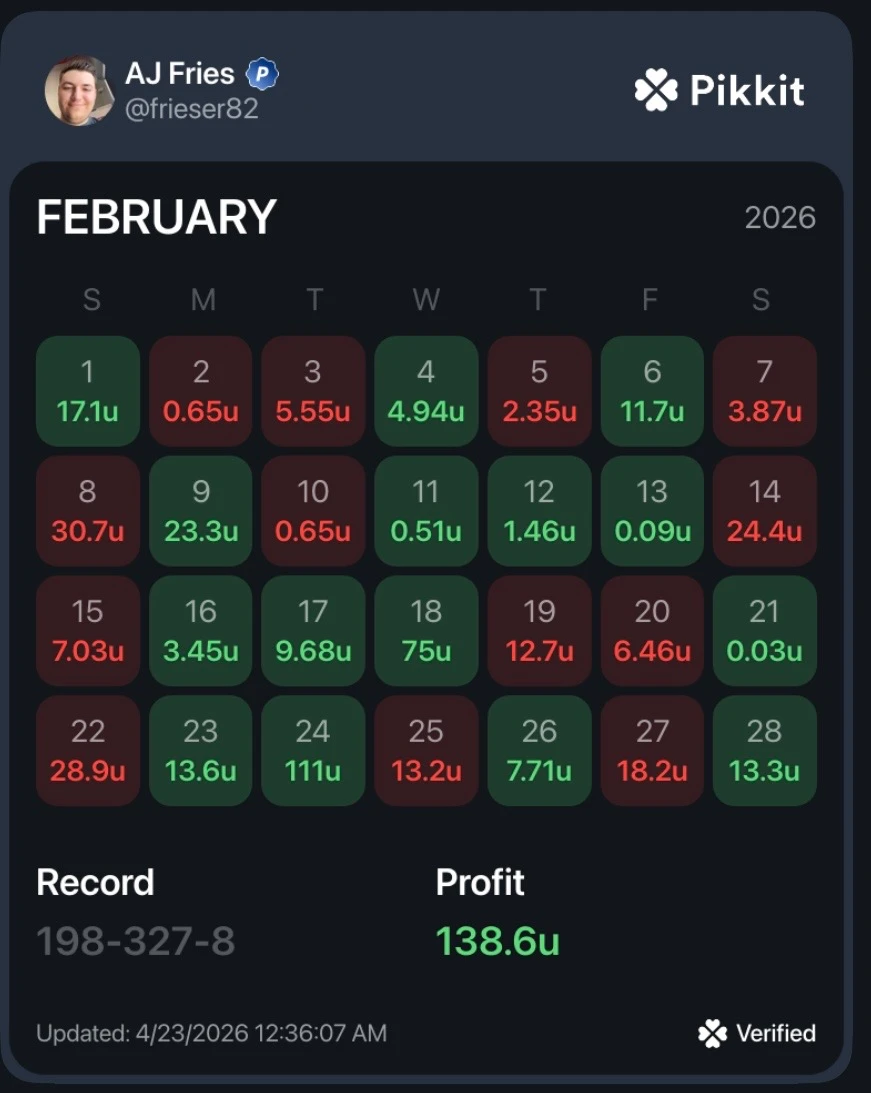Select day 9 showing 23.3u

point(201,511)
